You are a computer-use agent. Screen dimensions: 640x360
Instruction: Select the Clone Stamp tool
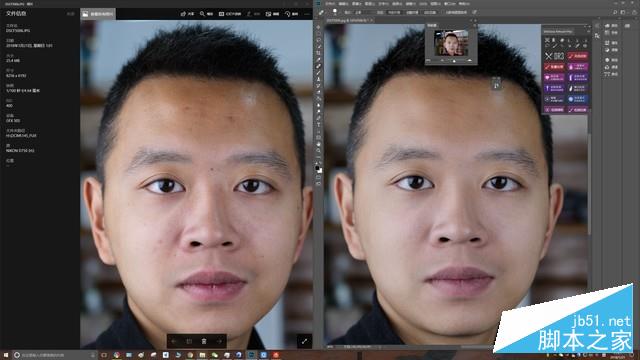point(319,79)
